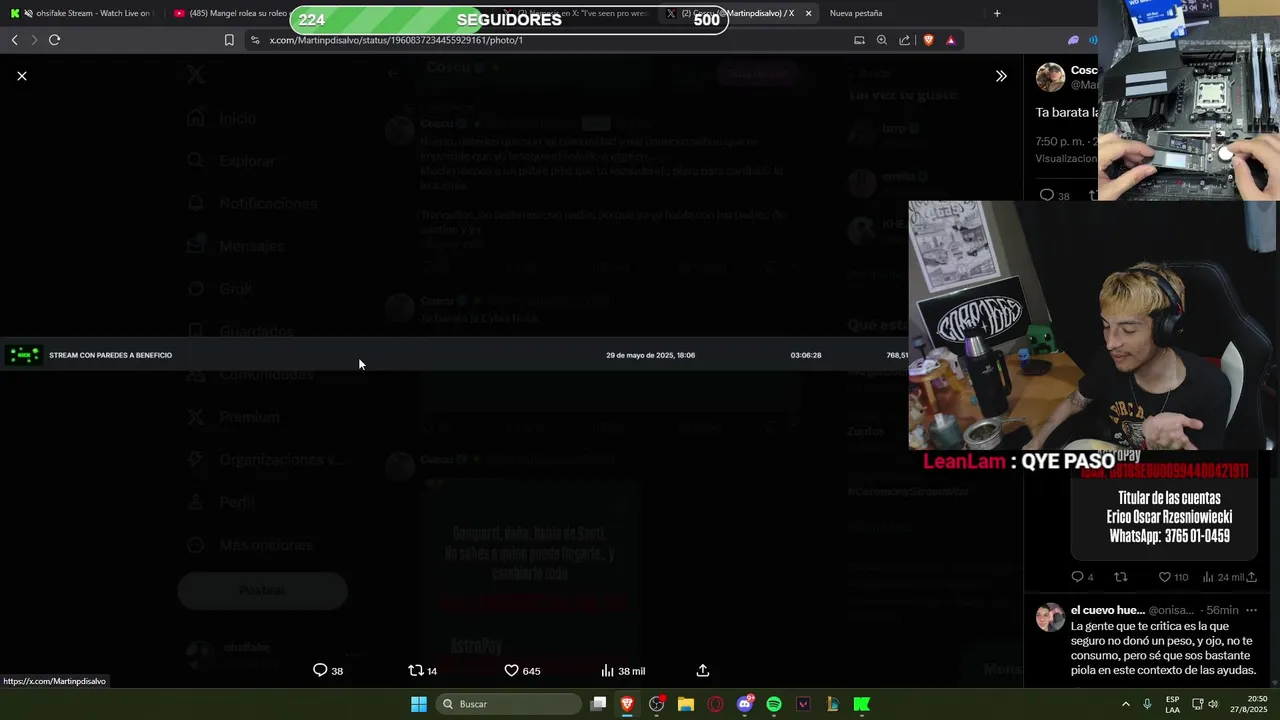Viewport: 1280px width, 720px height.
Task: Open the cast/picture-in-picture toolbar icon
Action: (859, 40)
